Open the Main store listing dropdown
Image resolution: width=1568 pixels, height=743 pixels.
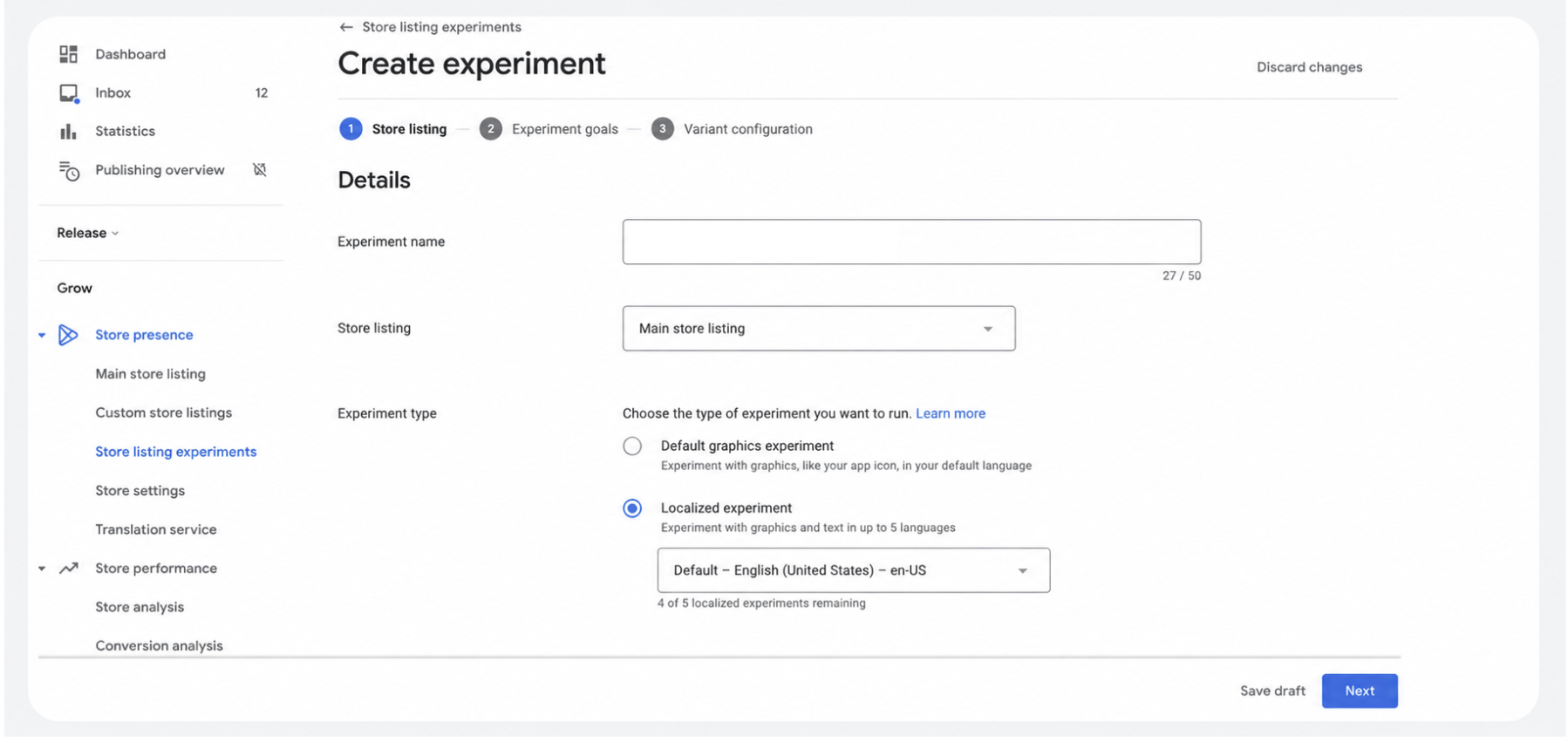click(819, 329)
